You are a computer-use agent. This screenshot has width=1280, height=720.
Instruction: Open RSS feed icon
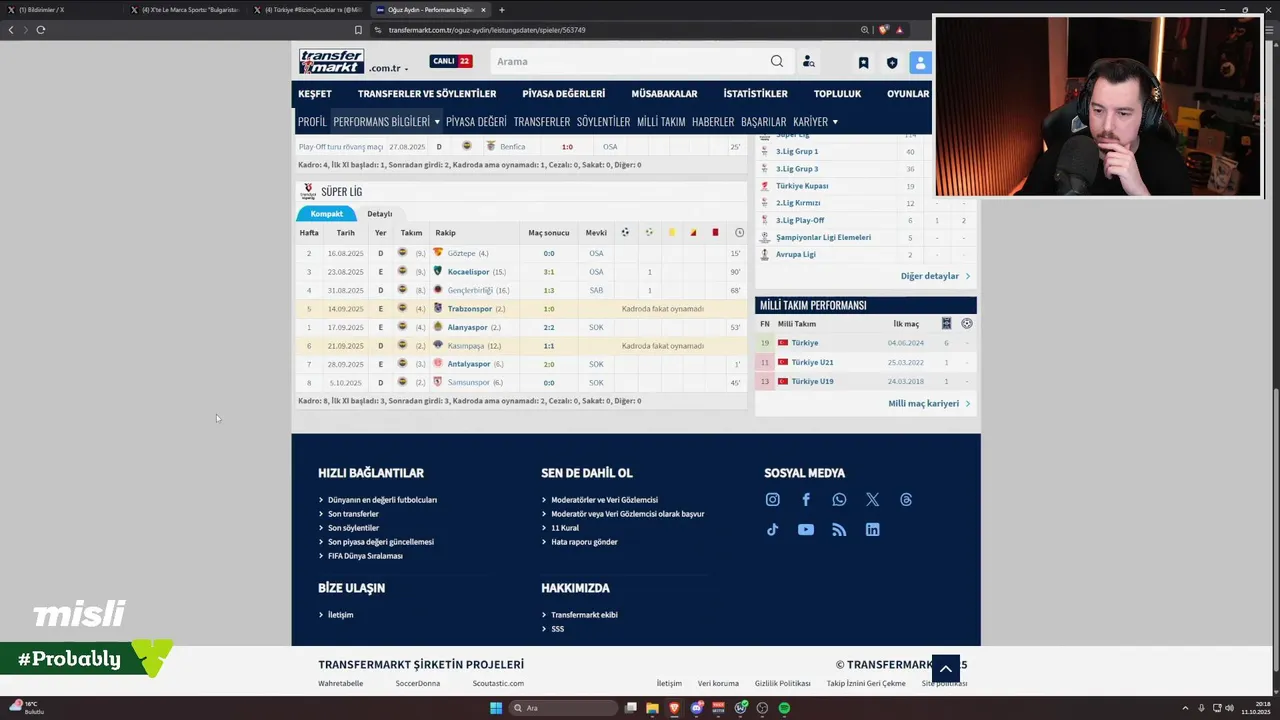[x=839, y=530]
